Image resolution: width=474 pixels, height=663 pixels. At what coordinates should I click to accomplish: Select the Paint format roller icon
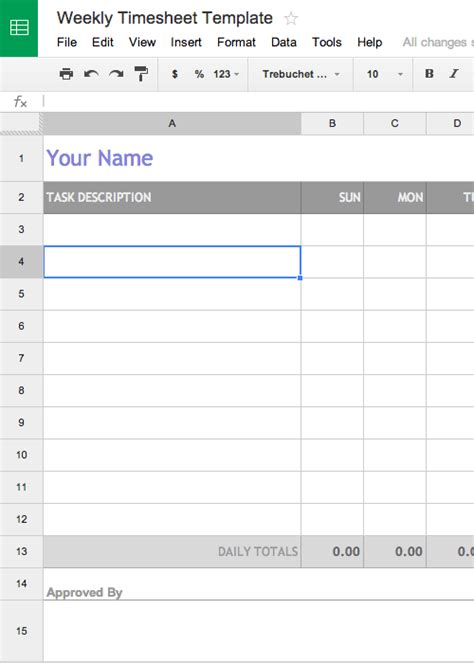click(x=141, y=74)
